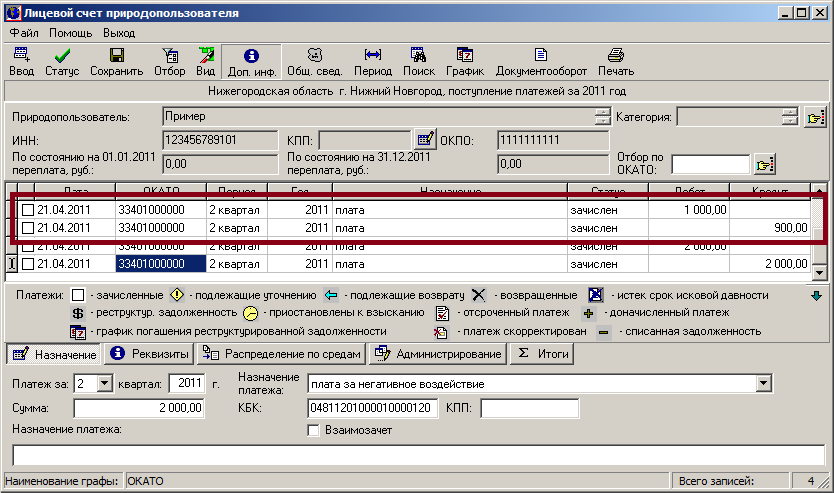Click the Период toolbar icon

point(372,62)
